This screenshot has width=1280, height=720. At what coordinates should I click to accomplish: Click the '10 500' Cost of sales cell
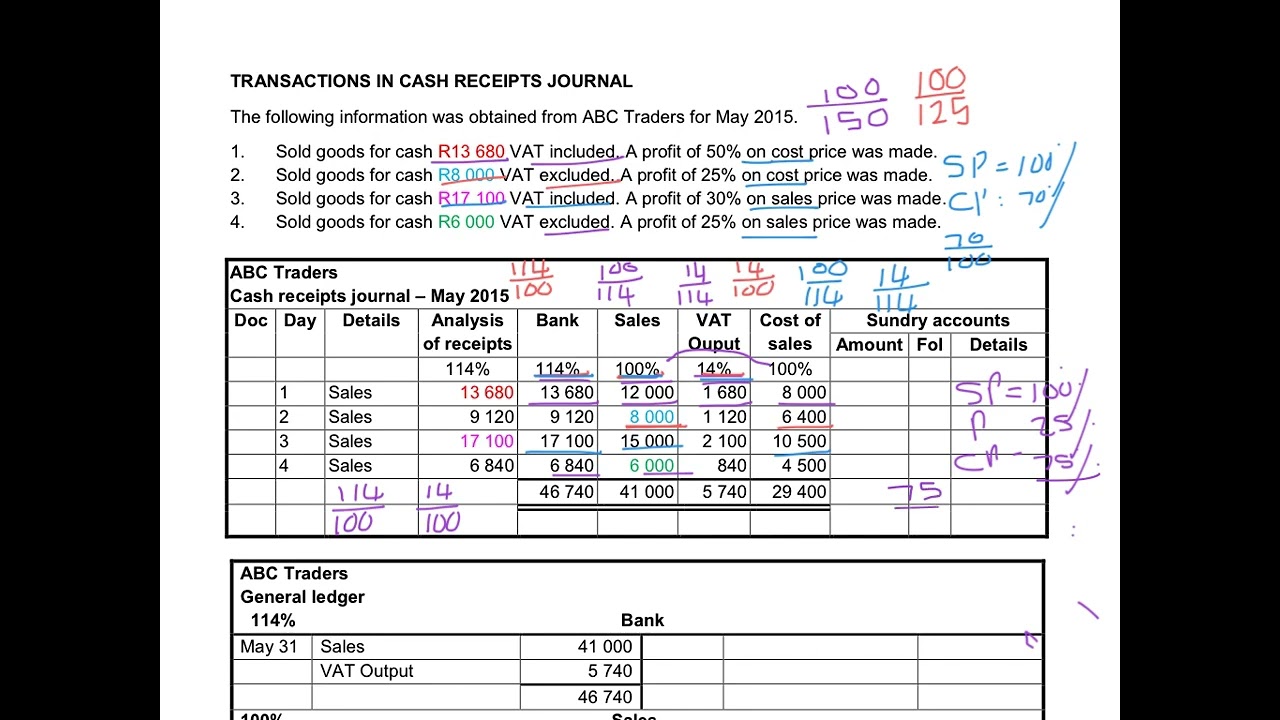tap(800, 441)
